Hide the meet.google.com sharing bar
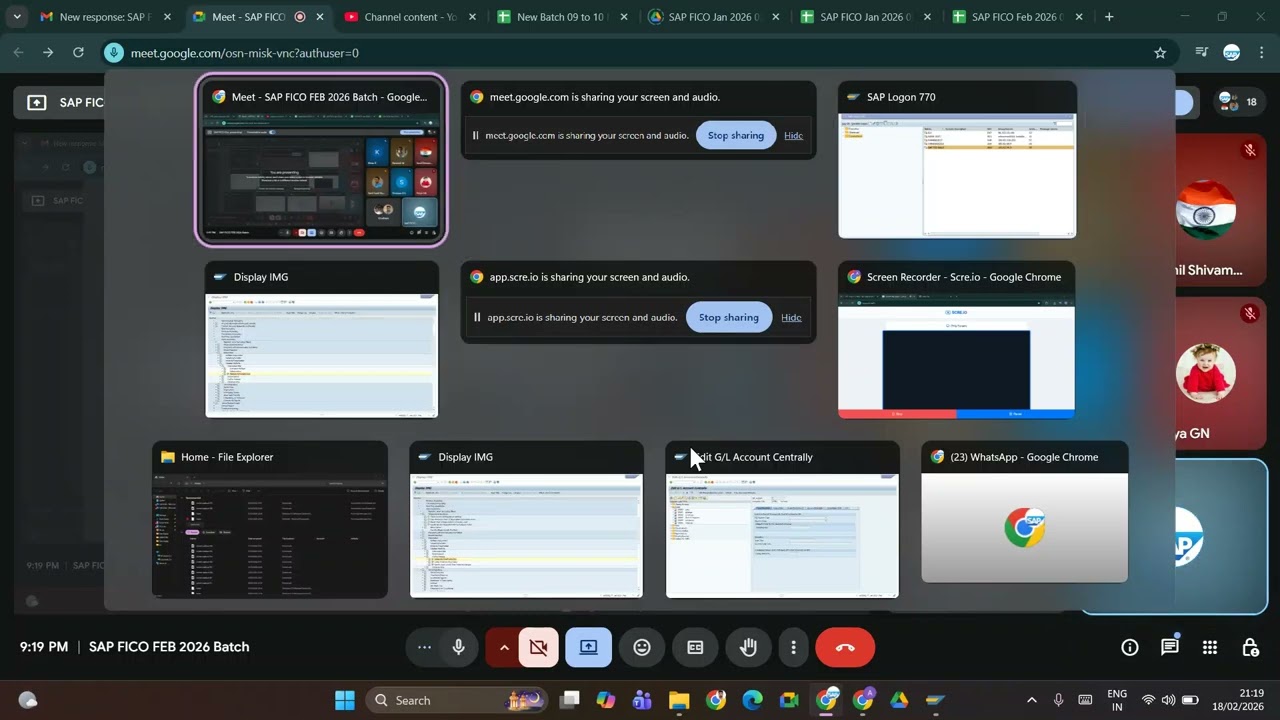Screen dimensions: 1280x720 pos(793,135)
